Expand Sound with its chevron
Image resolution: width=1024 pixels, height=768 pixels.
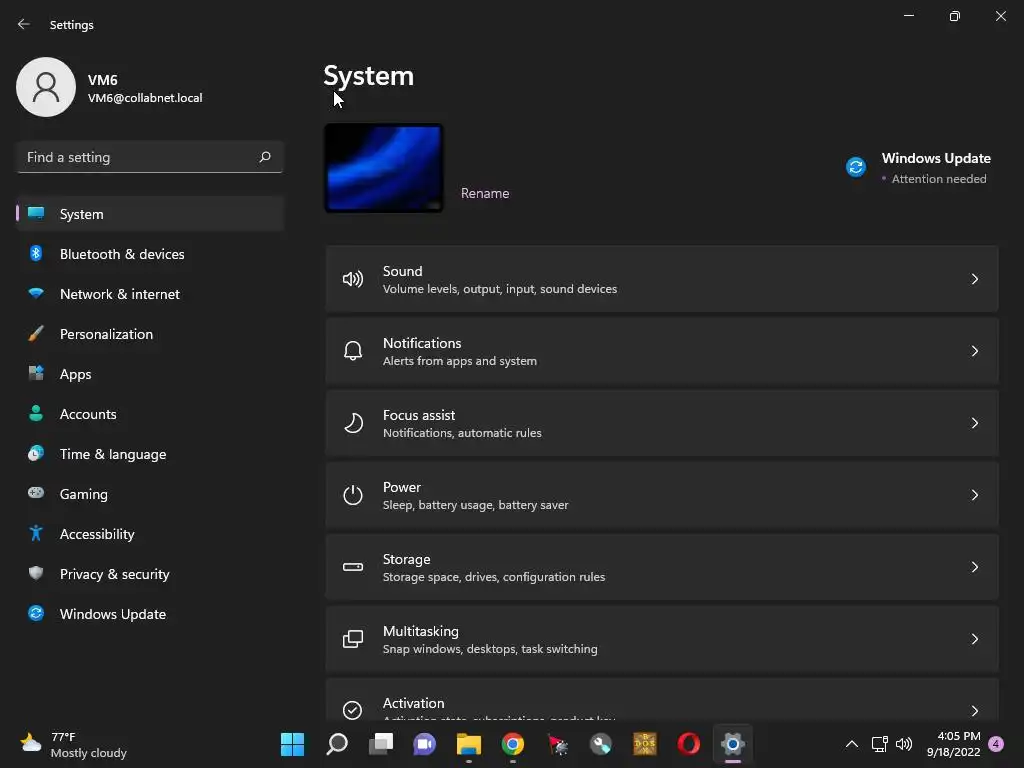(974, 279)
